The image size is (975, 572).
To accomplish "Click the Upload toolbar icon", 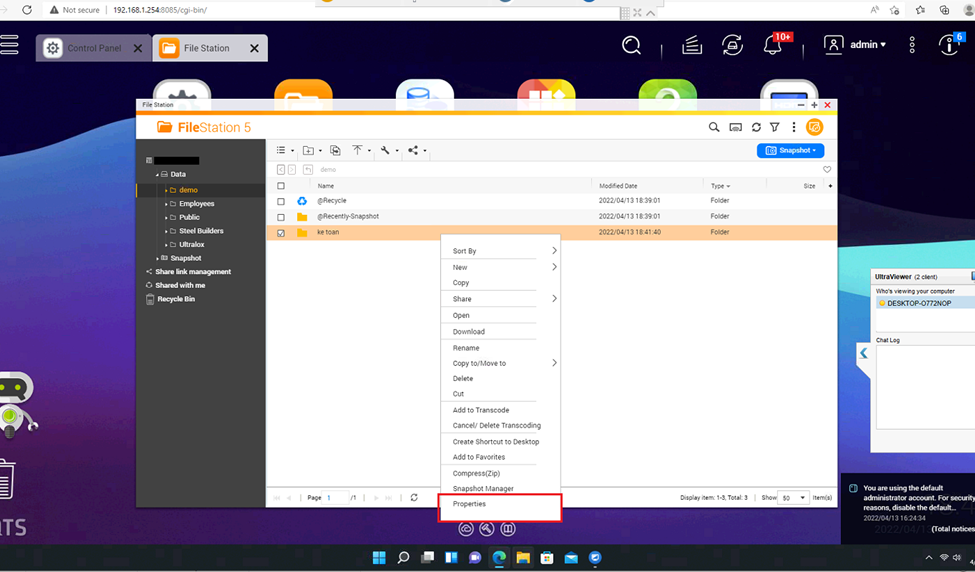I will click(357, 151).
